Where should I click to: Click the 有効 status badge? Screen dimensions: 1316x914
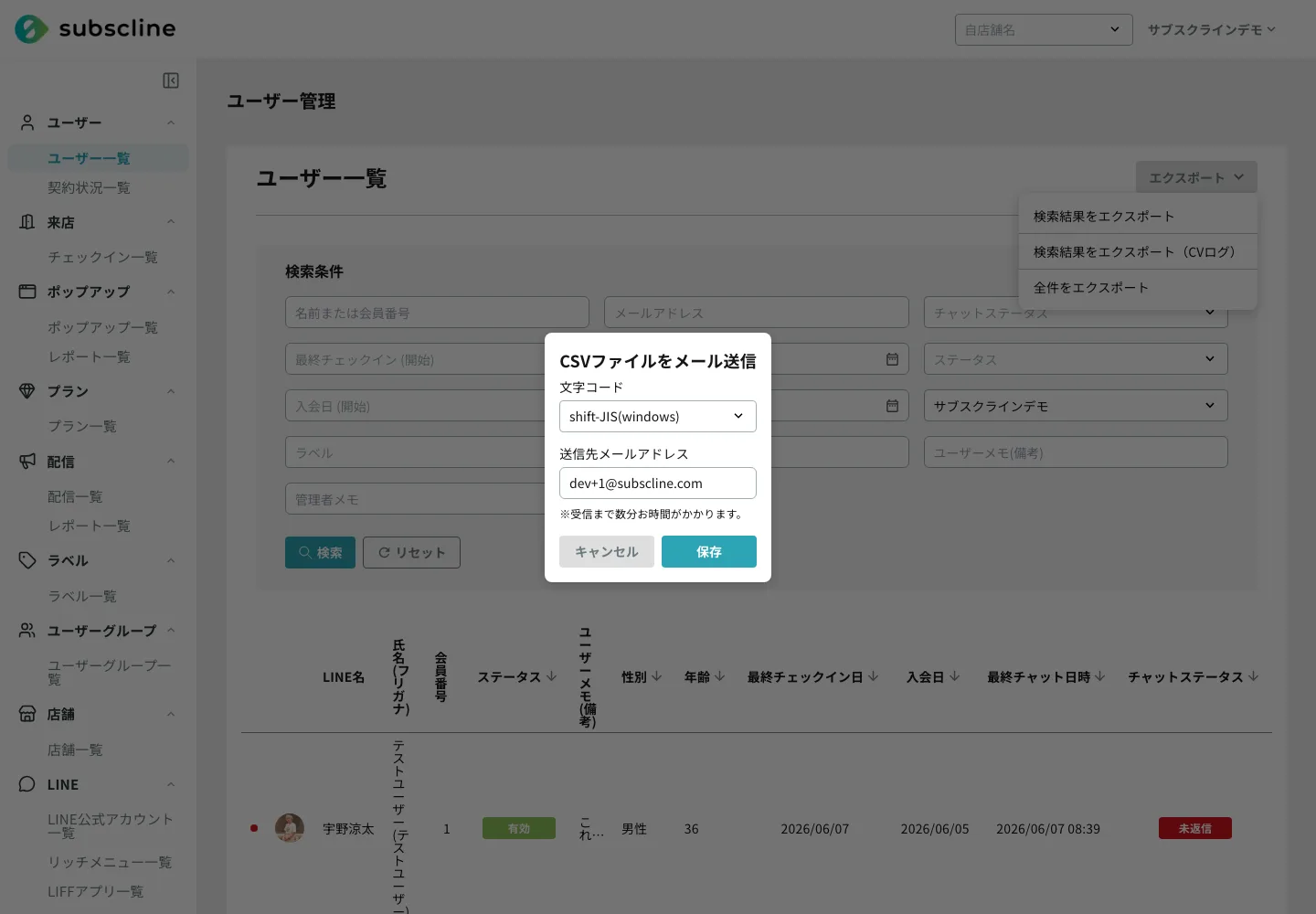(519, 828)
